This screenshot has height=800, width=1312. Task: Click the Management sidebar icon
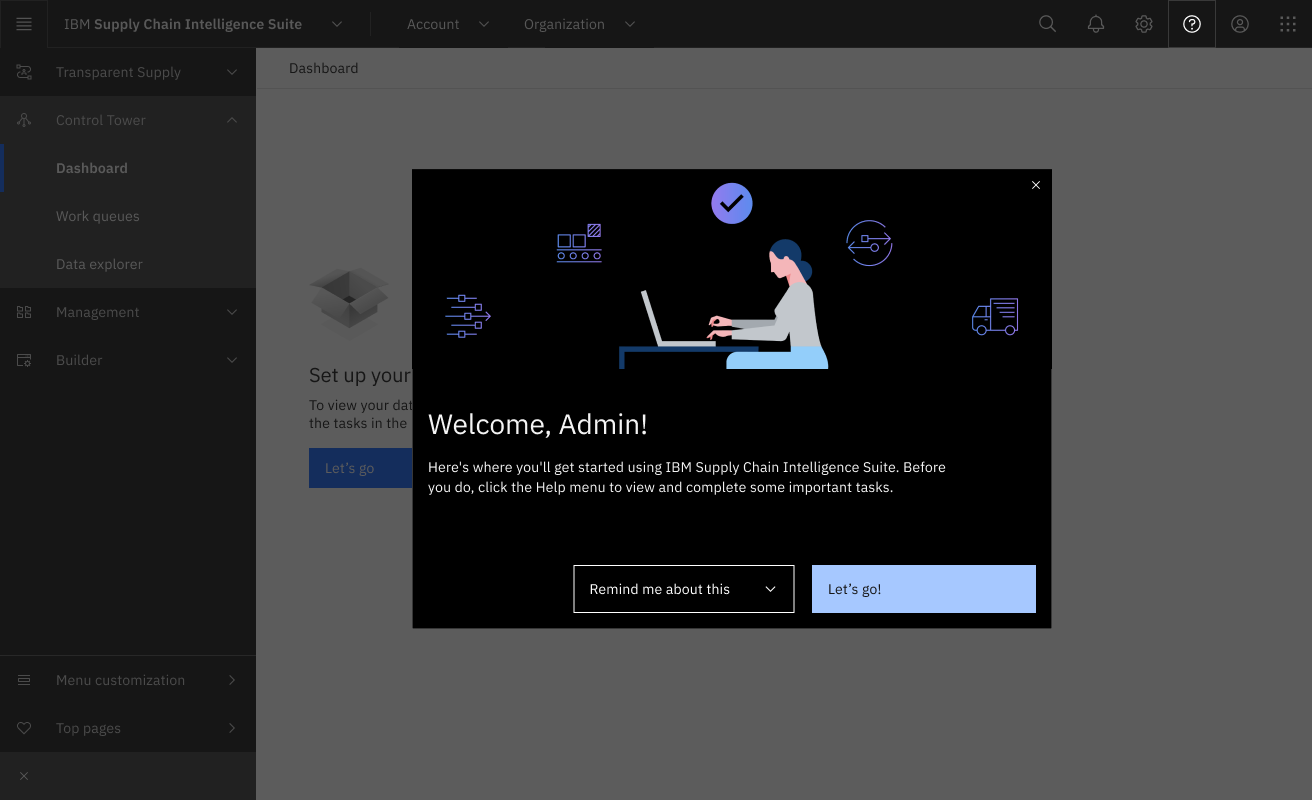point(24,312)
